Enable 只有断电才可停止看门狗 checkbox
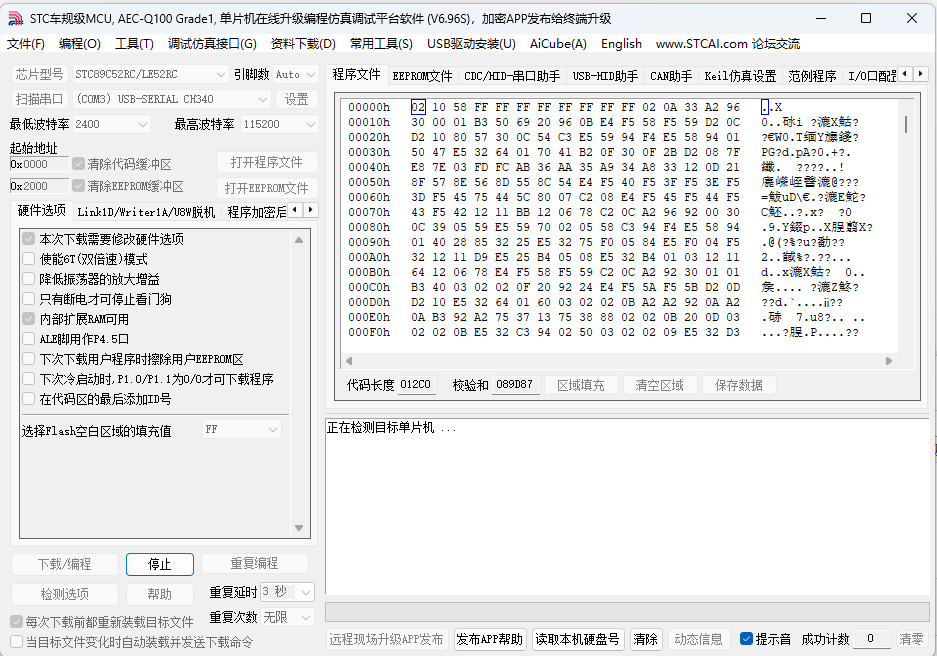Screen dimensions: 937x656 [29, 299]
